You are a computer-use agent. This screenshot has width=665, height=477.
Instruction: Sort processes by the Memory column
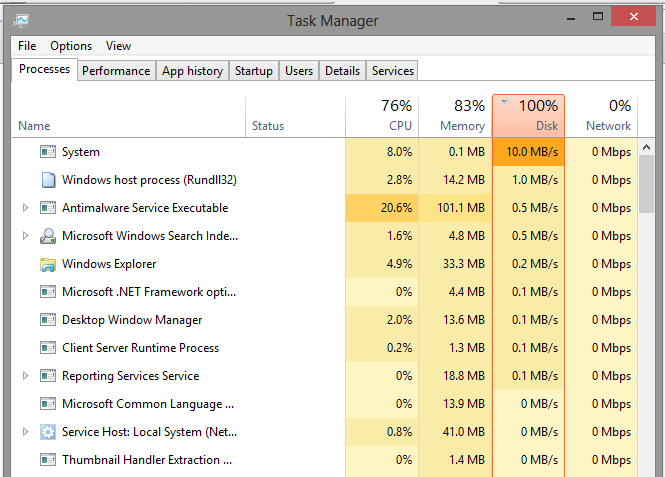[455, 115]
